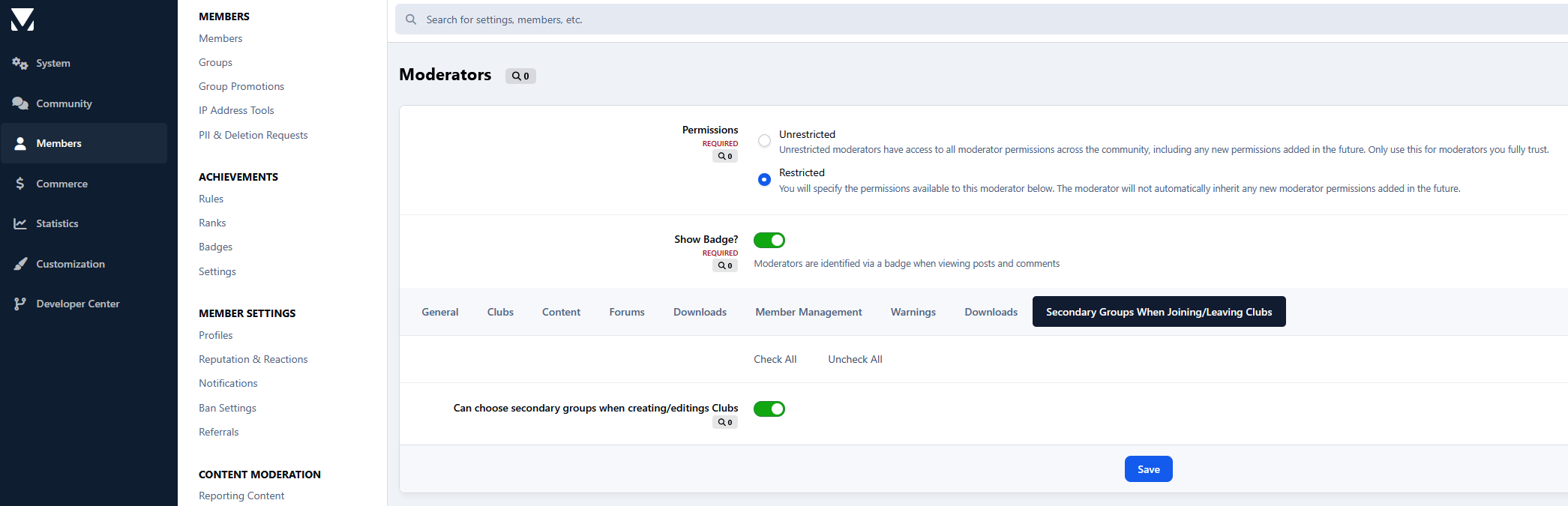Open the Warnings tab
This screenshot has height=506, width=1568.
click(x=913, y=312)
